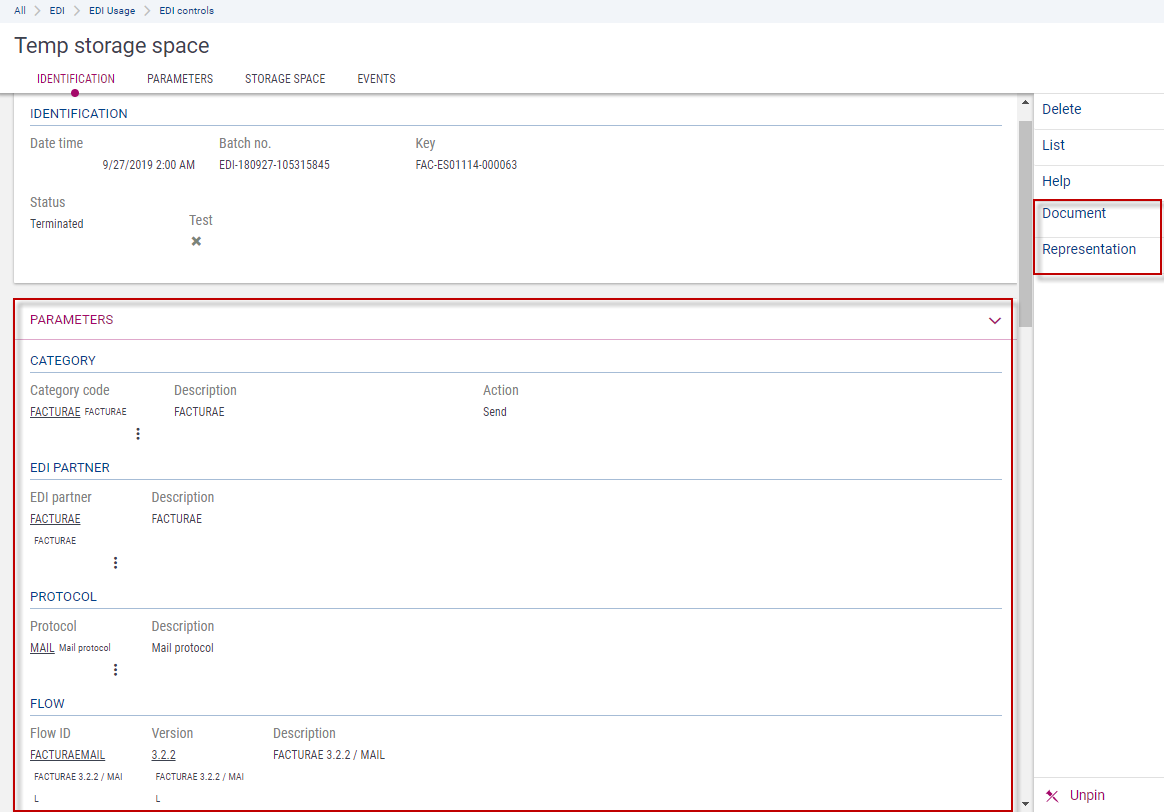Image resolution: width=1164 pixels, height=812 pixels.
Task: Navigate to EDI Usage breadcrumb
Action: click(112, 11)
